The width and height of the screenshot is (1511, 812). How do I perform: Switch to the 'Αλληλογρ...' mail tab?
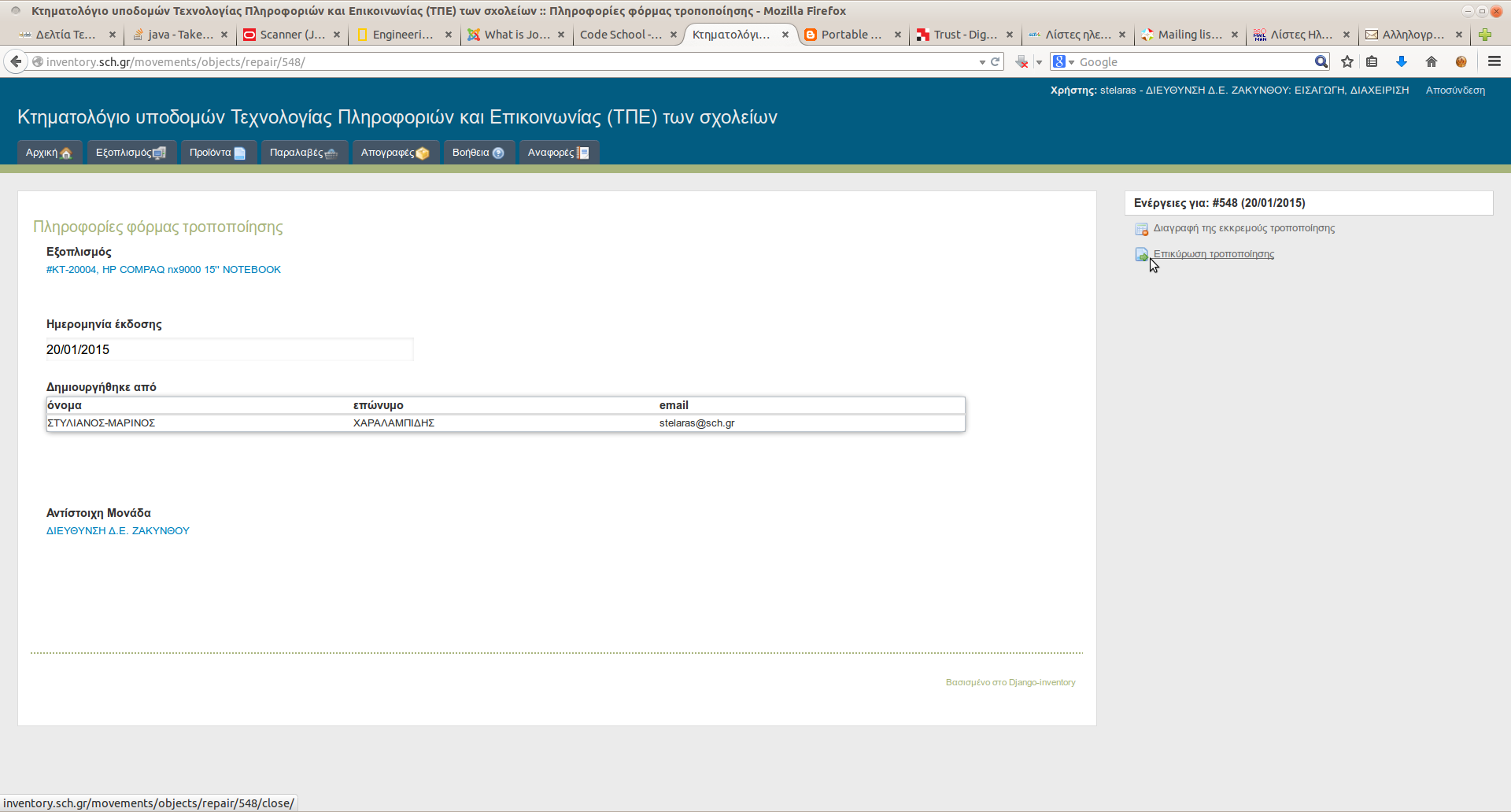tap(1413, 35)
